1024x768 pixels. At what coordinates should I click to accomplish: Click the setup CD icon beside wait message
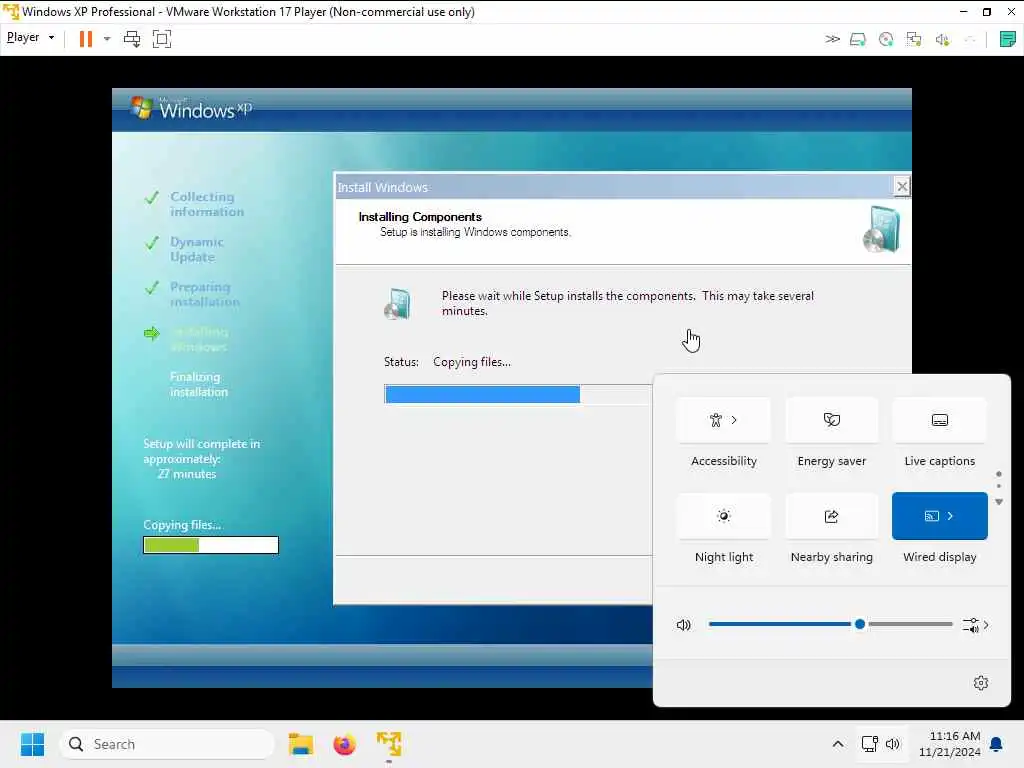point(398,304)
